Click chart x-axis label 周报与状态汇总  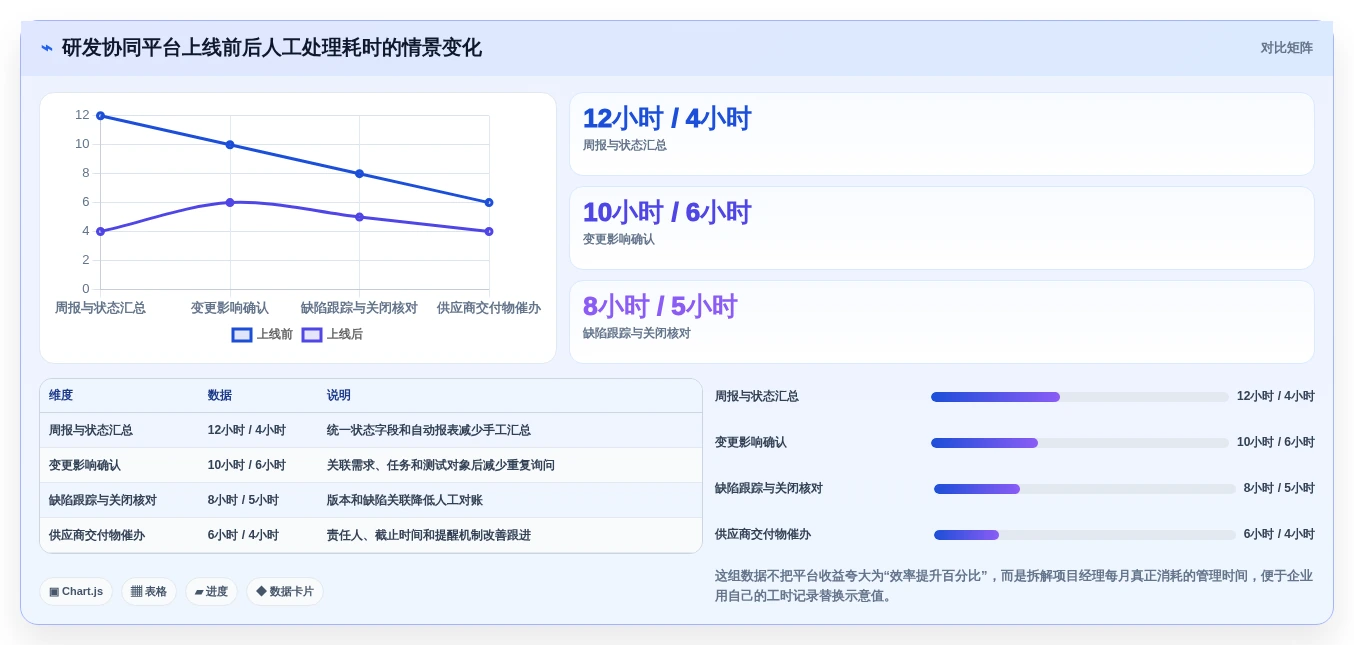point(100,308)
